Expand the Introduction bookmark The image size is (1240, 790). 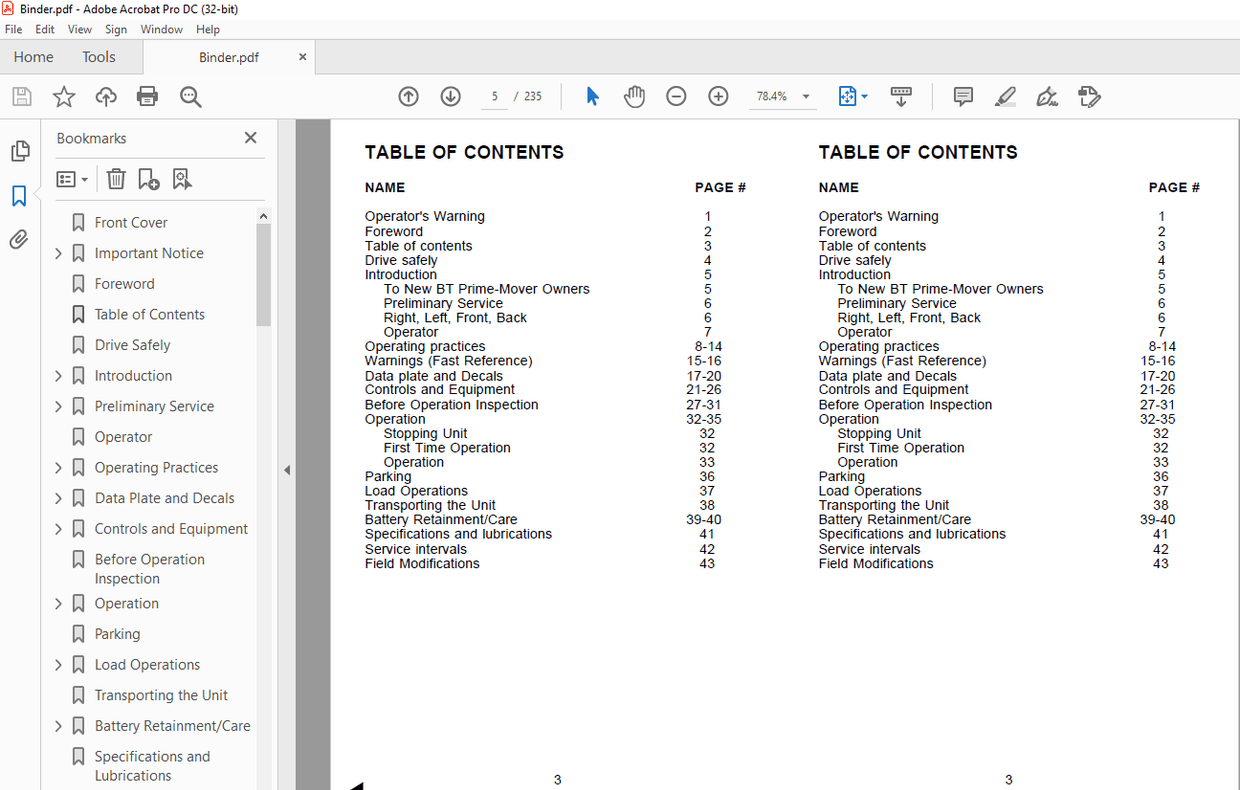[x=58, y=376]
